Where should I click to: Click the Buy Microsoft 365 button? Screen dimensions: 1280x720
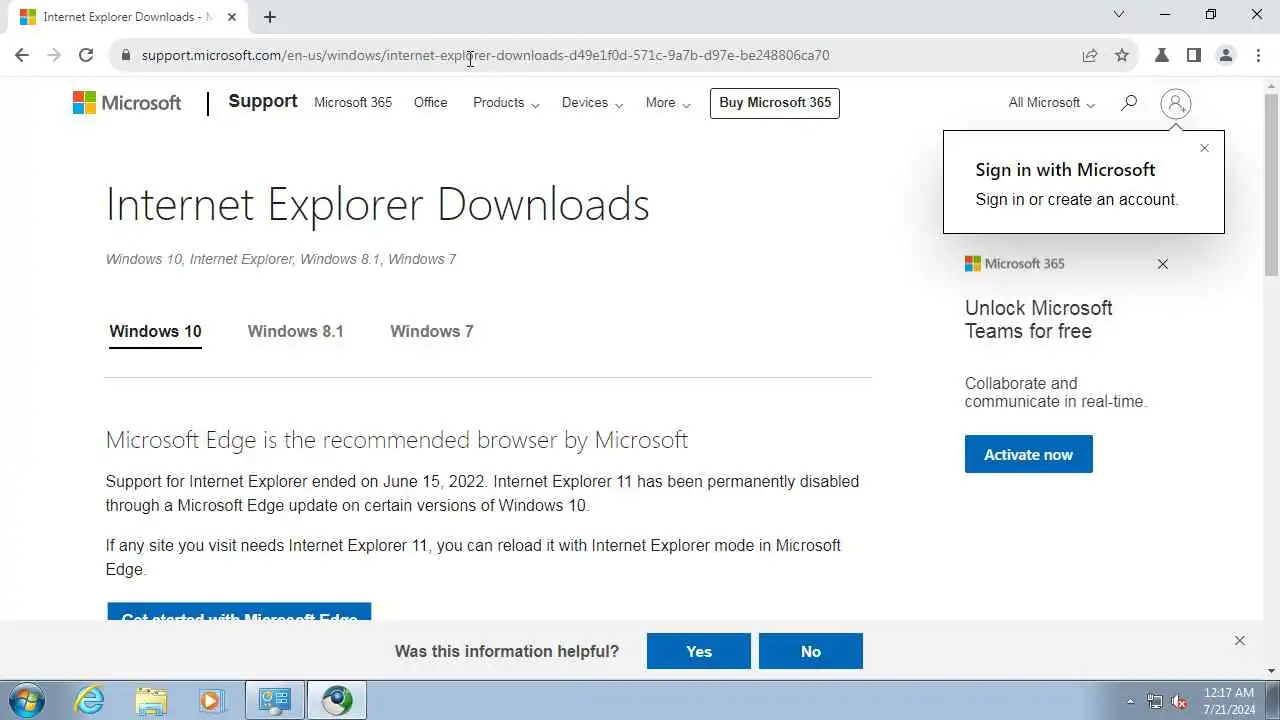pos(775,103)
